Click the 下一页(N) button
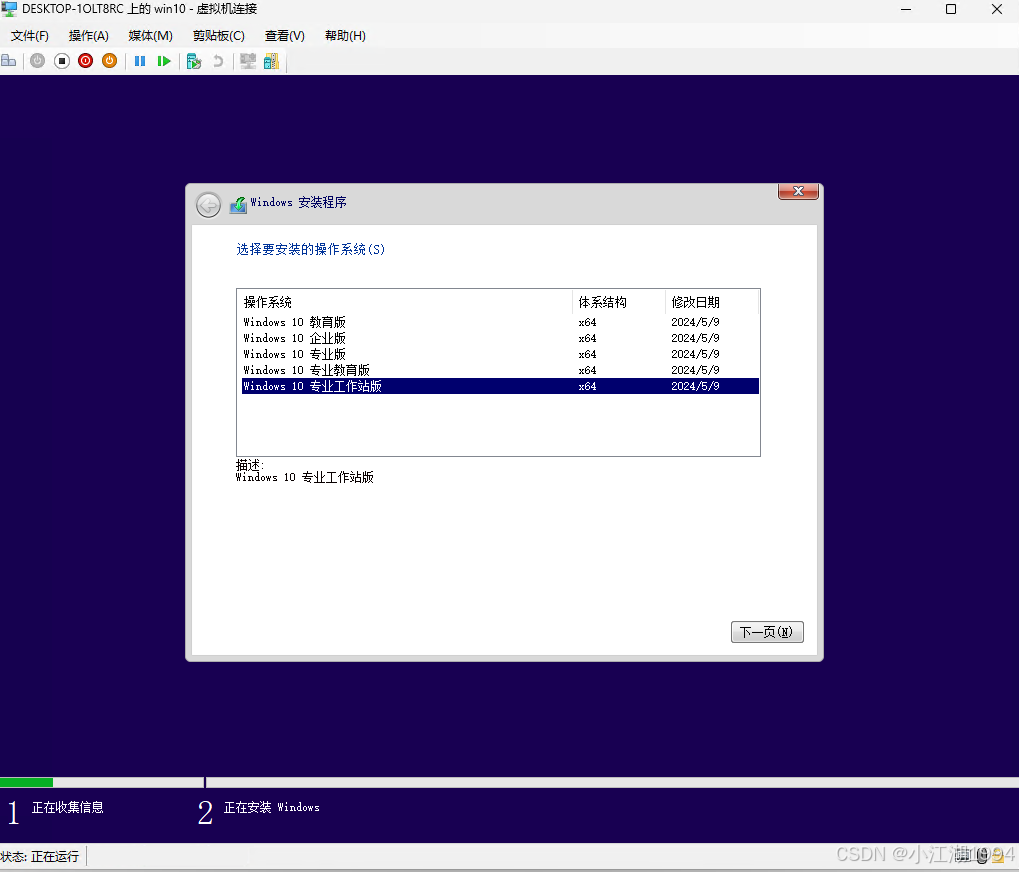This screenshot has height=872, width=1019. coord(767,632)
